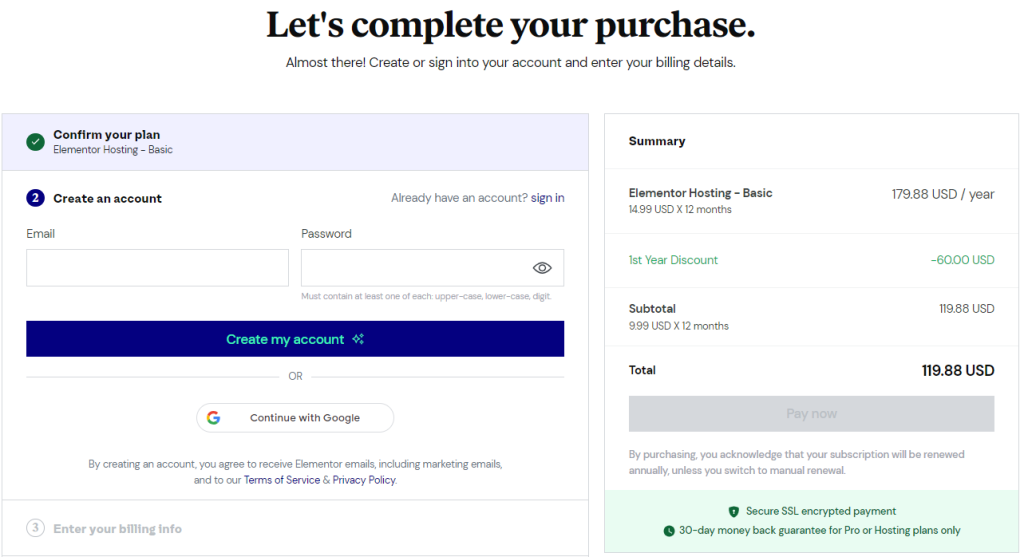Screen dimensions: 1024x557
Task: Select the Create an account heading
Action: click(x=107, y=199)
